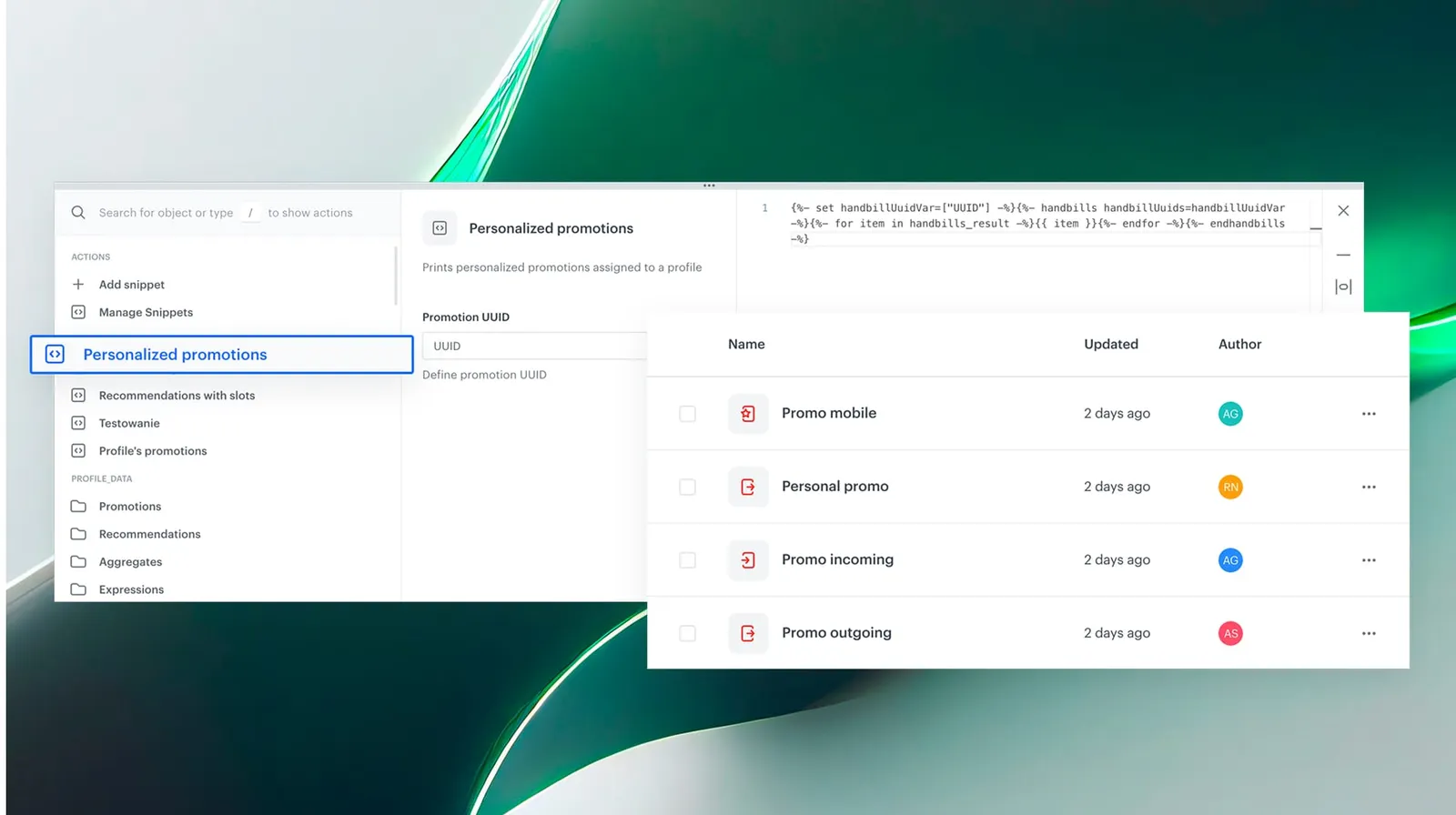
Task: Open the Promo mobile more options menu
Action: tap(1369, 414)
